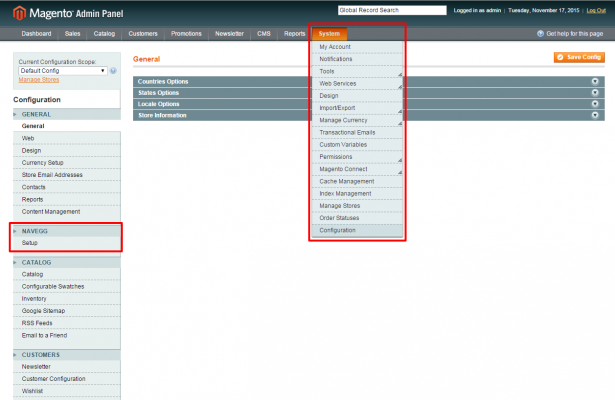Open the Customers top menu
Screen dimensions: 615x400
click(x=143, y=34)
